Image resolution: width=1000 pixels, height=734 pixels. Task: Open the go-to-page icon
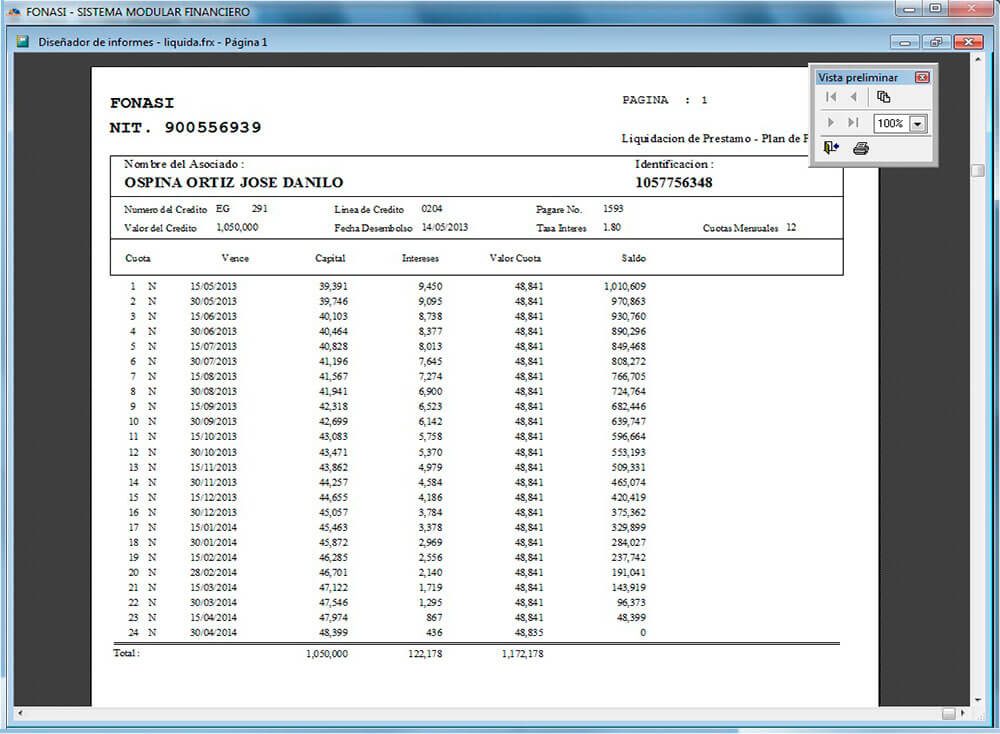883,97
